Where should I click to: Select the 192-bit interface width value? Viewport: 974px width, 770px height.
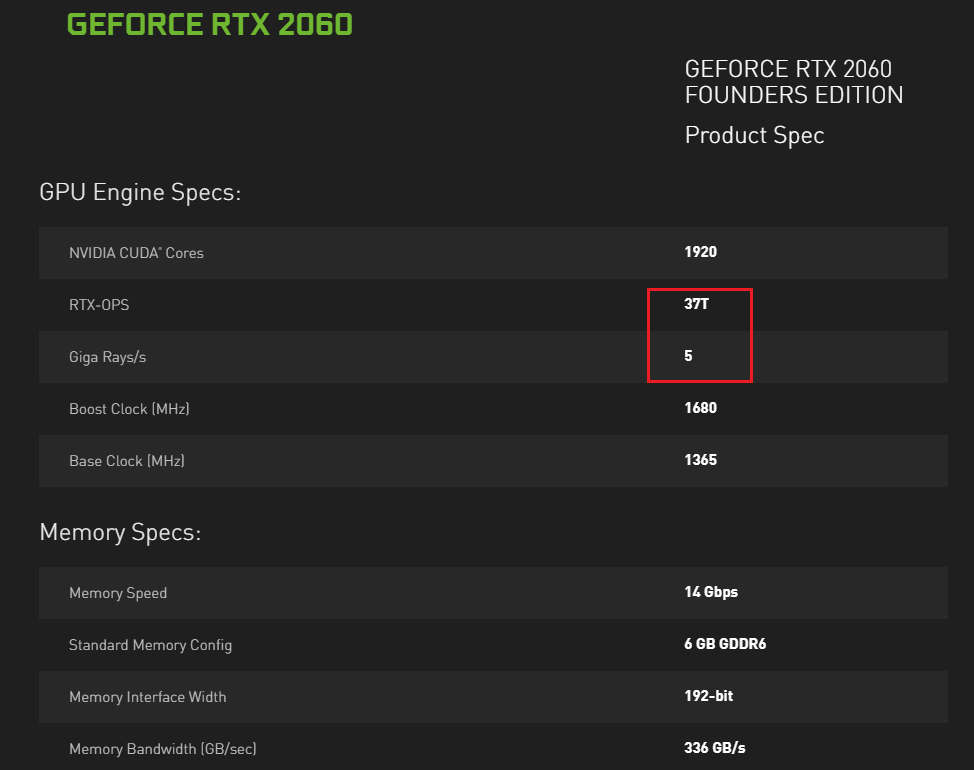pos(708,696)
